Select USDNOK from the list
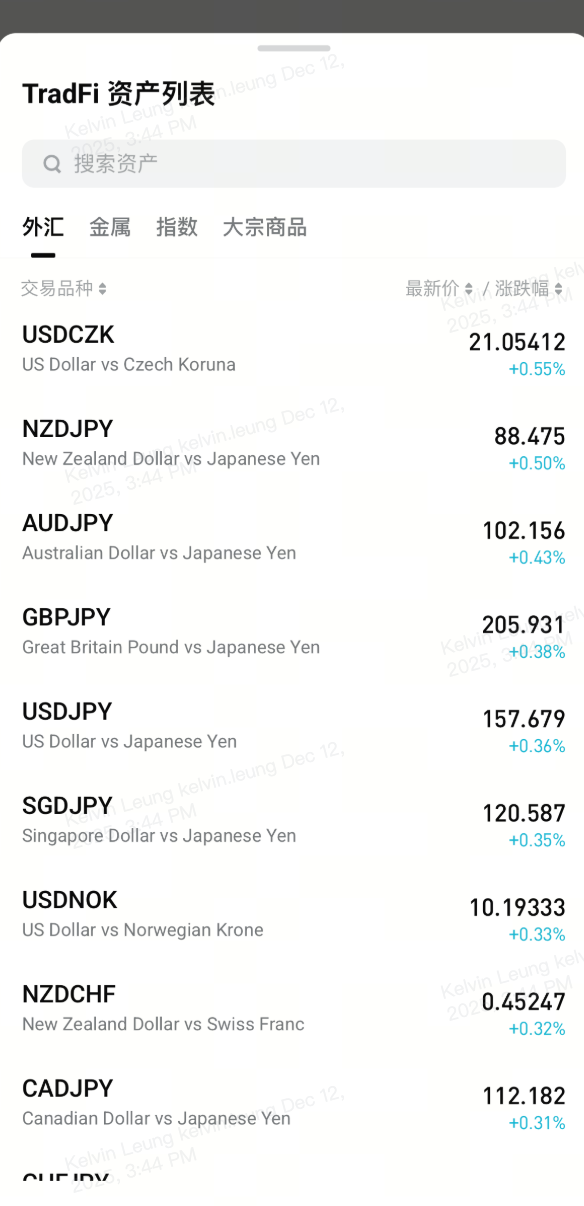This screenshot has width=584, height=1206. (x=292, y=915)
